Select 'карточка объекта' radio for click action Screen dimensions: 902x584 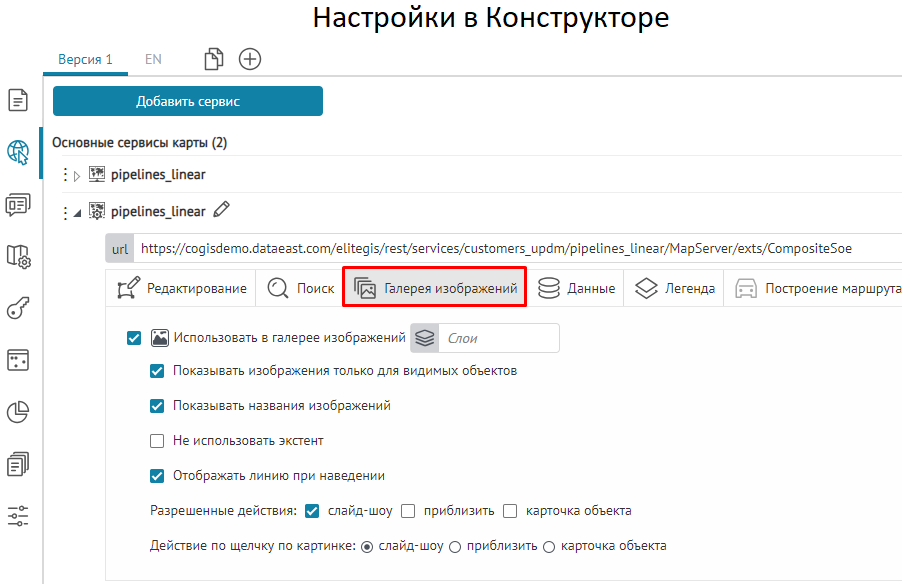pyautogui.click(x=548, y=546)
